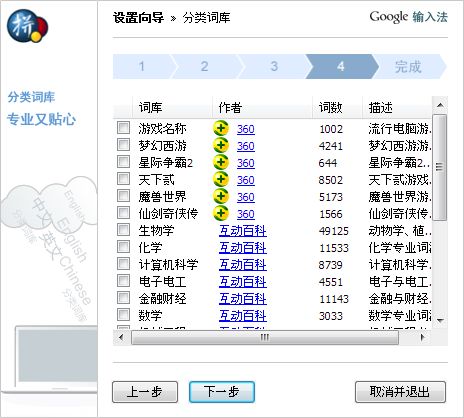This screenshot has height=418, width=464.
Task: Click the 360 icon in 游戏名称 row
Action: point(221,128)
